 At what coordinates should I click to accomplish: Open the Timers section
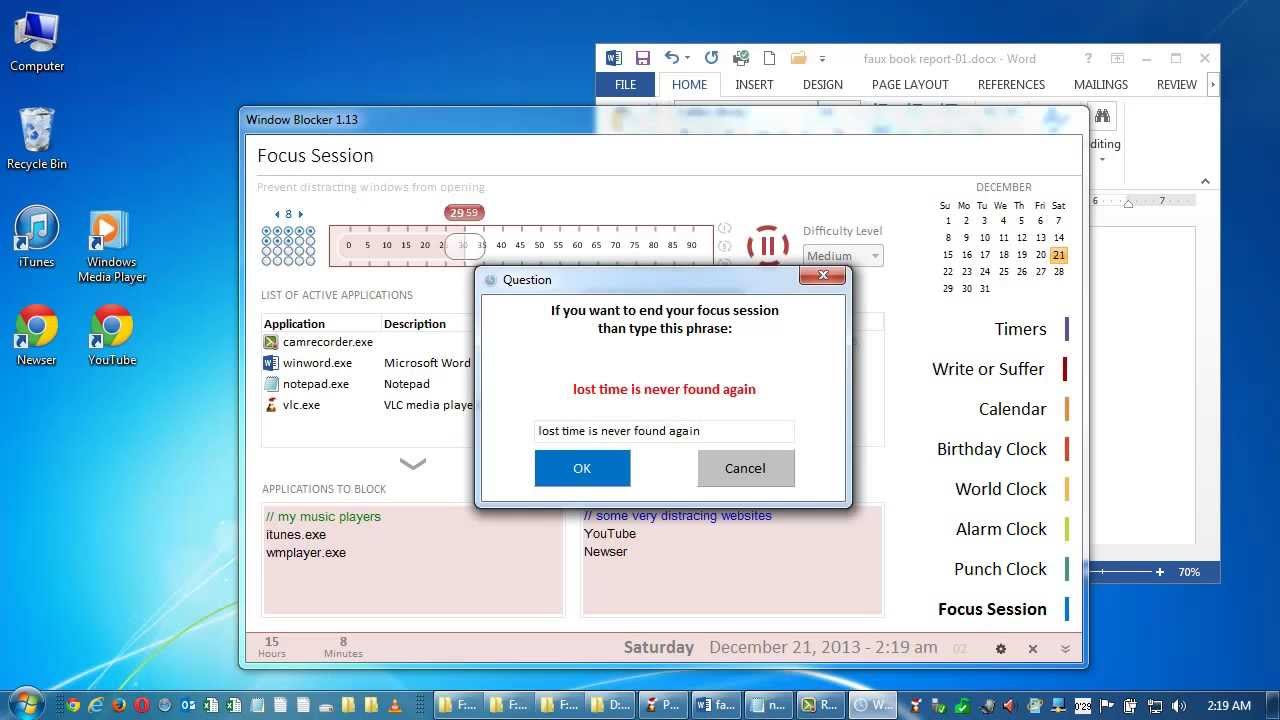tap(1020, 329)
